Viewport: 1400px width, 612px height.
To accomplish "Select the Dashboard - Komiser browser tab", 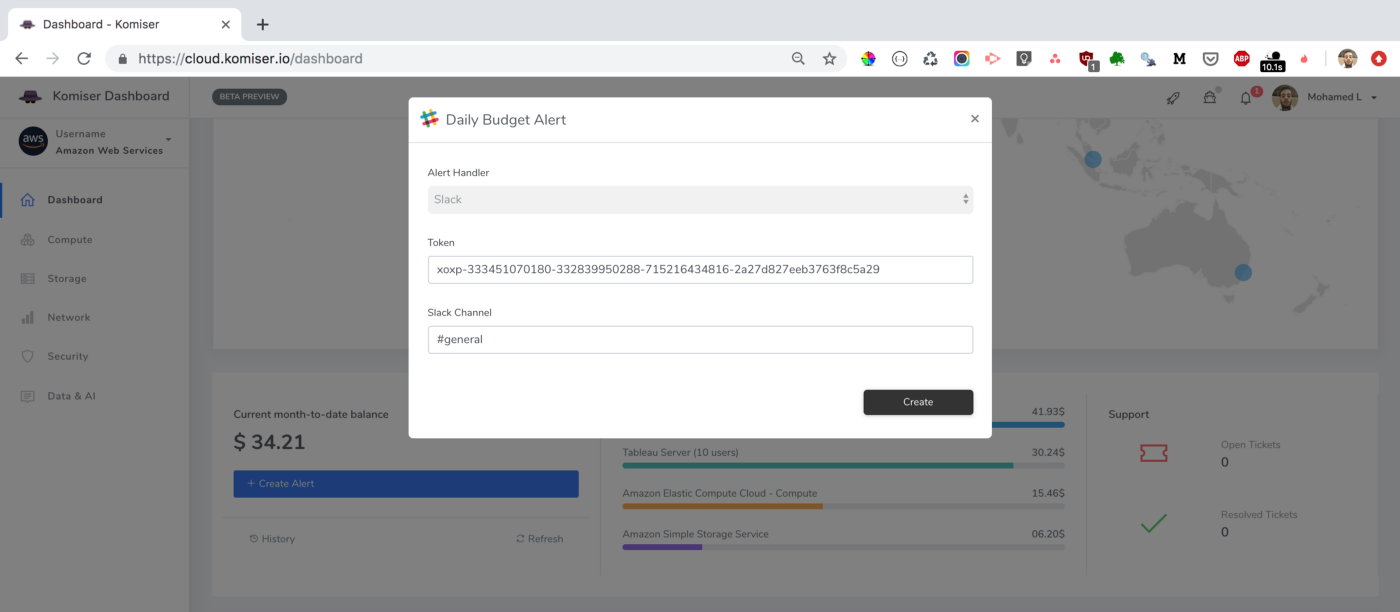I will (x=122, y=24).
